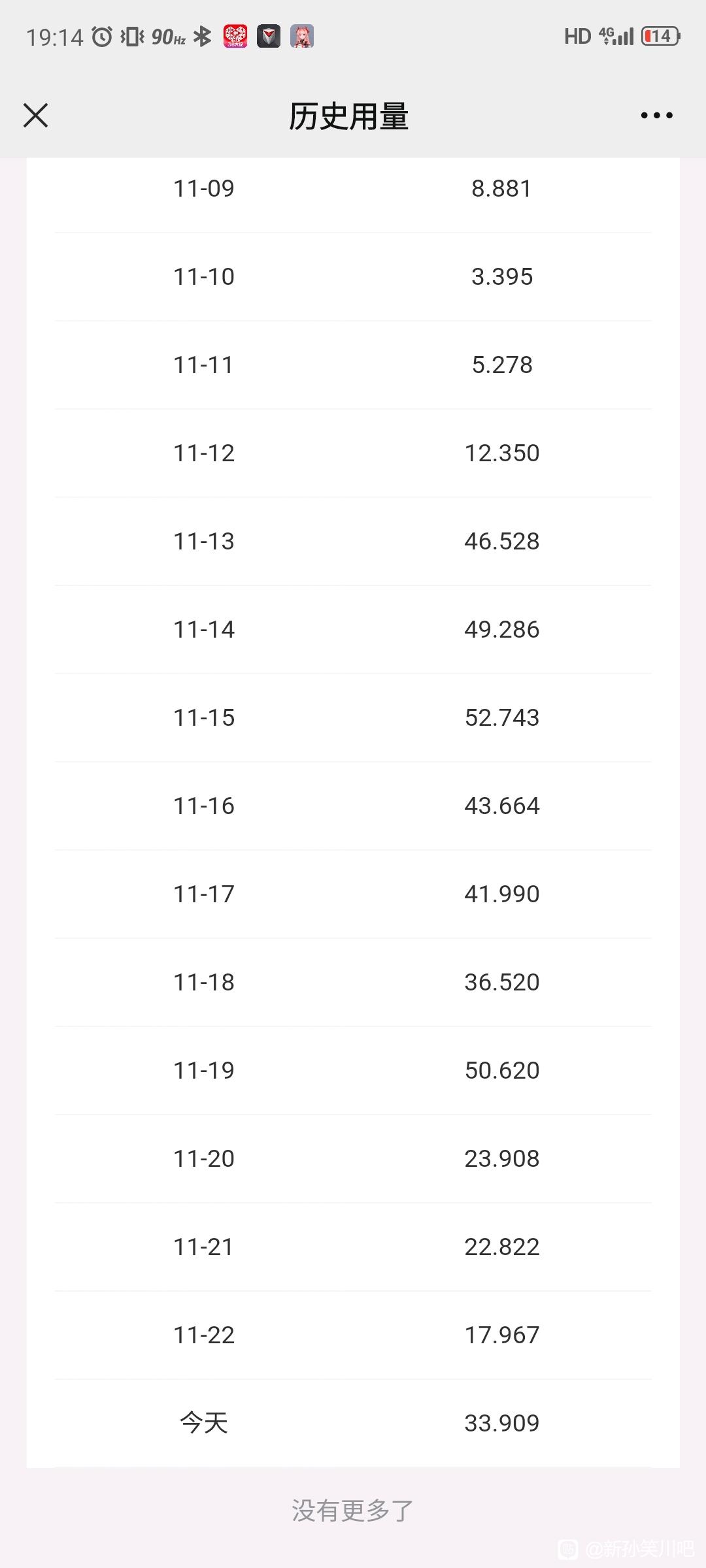This screenshot has width=706, height=1568.
Task: Open the three-dot more options menu
Action: 656,116
